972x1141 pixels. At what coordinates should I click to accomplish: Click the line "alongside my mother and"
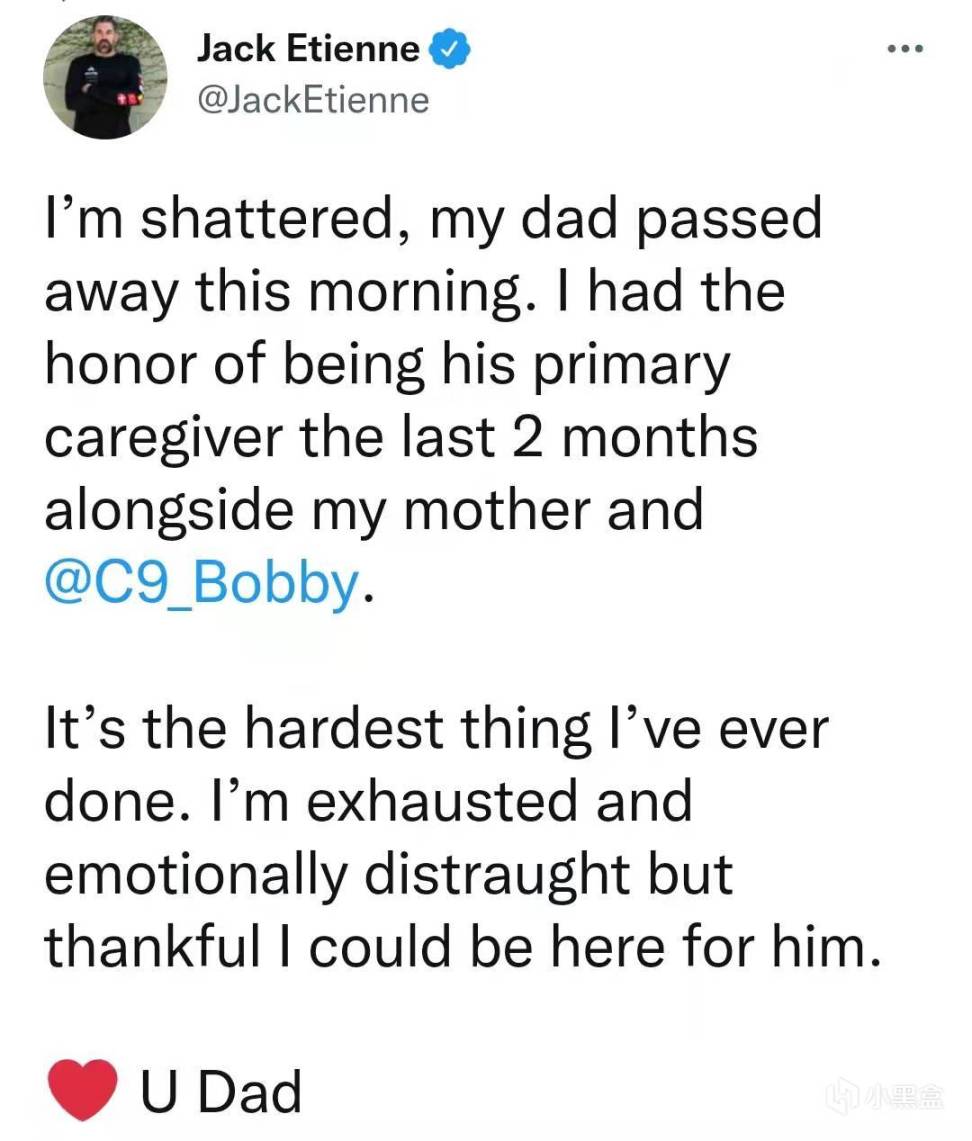click(x=374, y=511)
